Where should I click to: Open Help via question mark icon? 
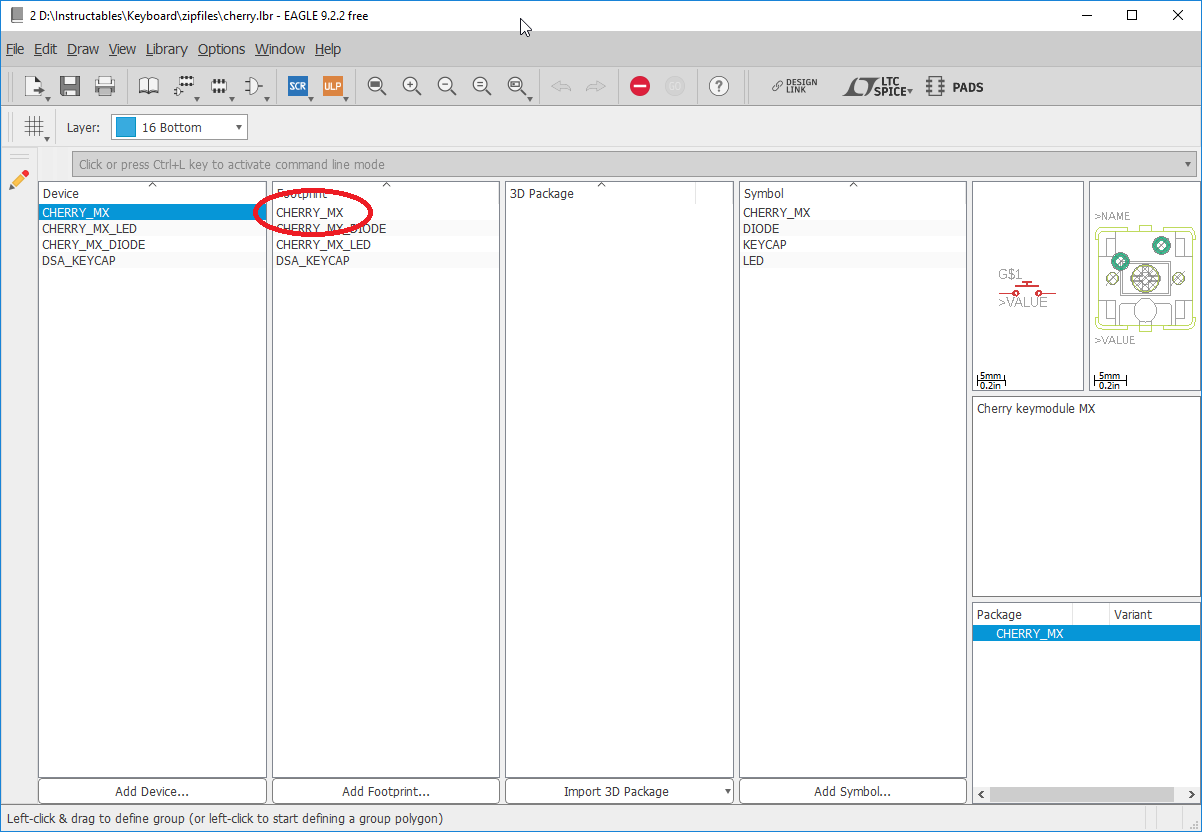point(719,86)
